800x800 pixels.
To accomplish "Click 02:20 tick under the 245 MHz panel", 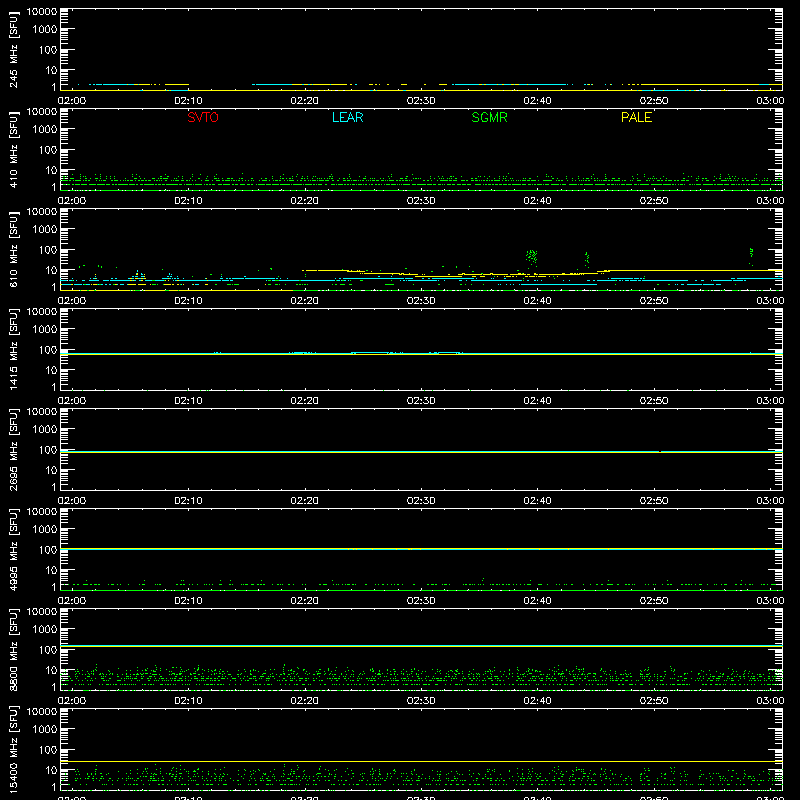I will pyautogui.click(x=305, y=101).
